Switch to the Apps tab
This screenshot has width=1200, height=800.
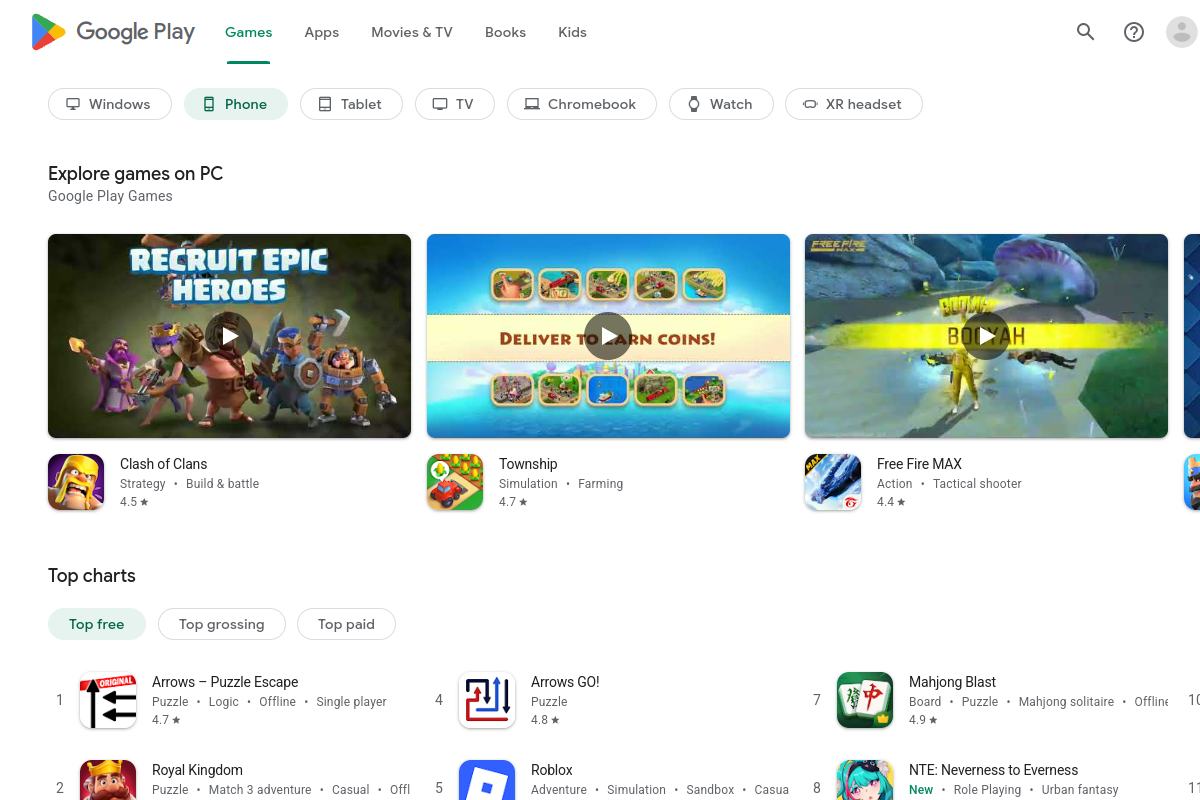322,32
